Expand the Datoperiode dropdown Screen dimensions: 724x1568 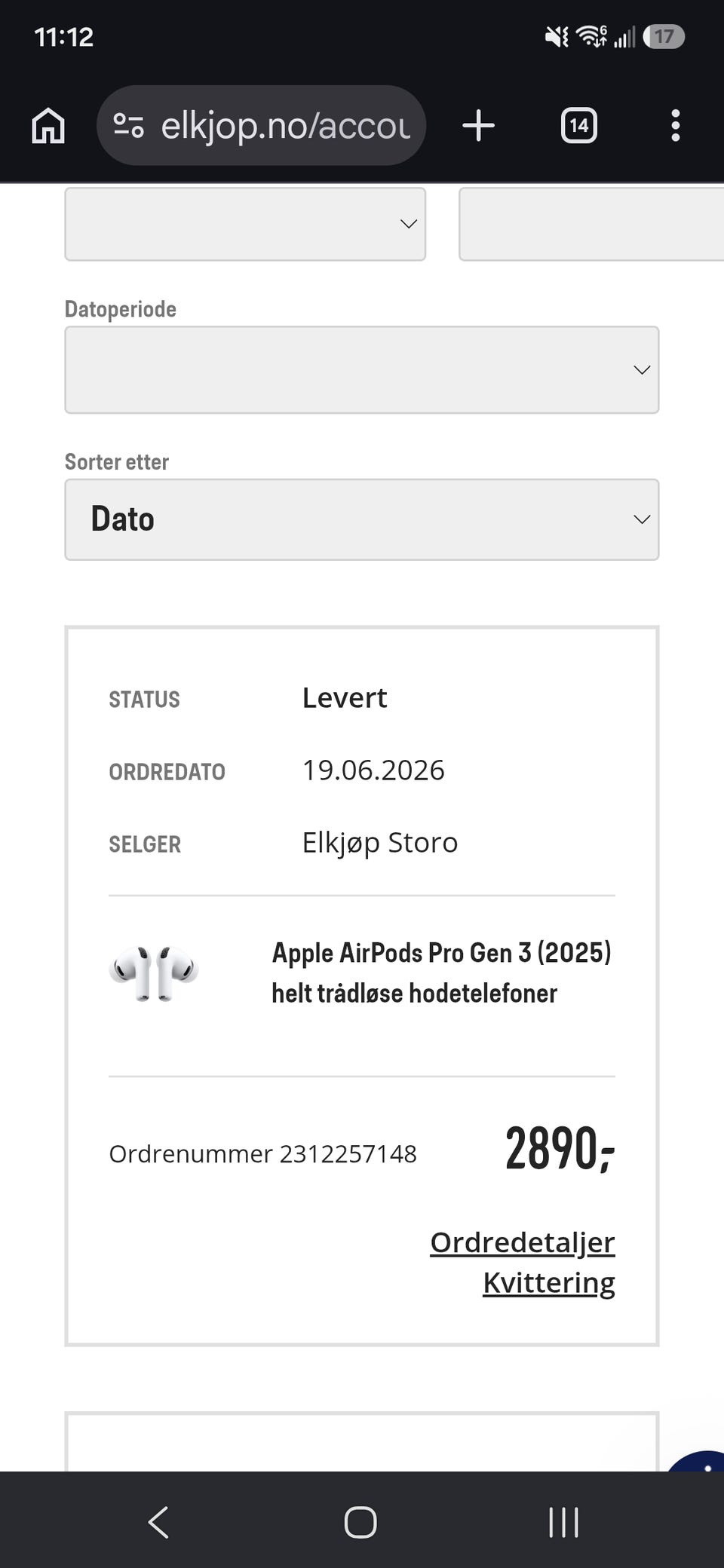(362, 369)
